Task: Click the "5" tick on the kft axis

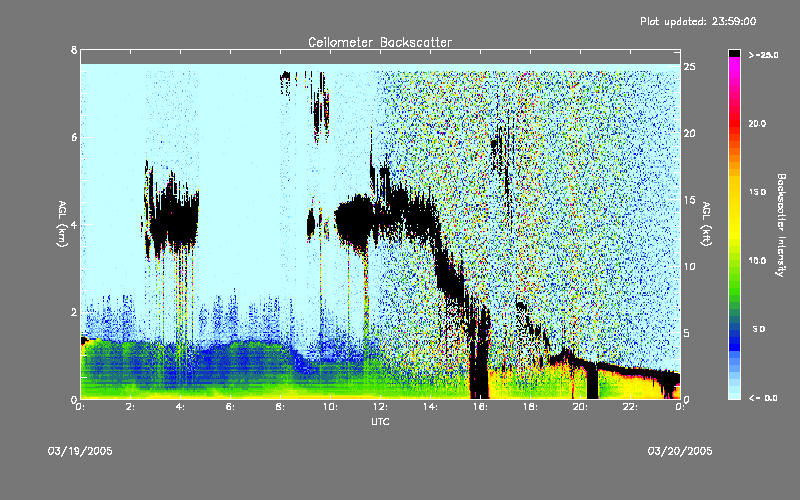Action: [x=687, y=333]
